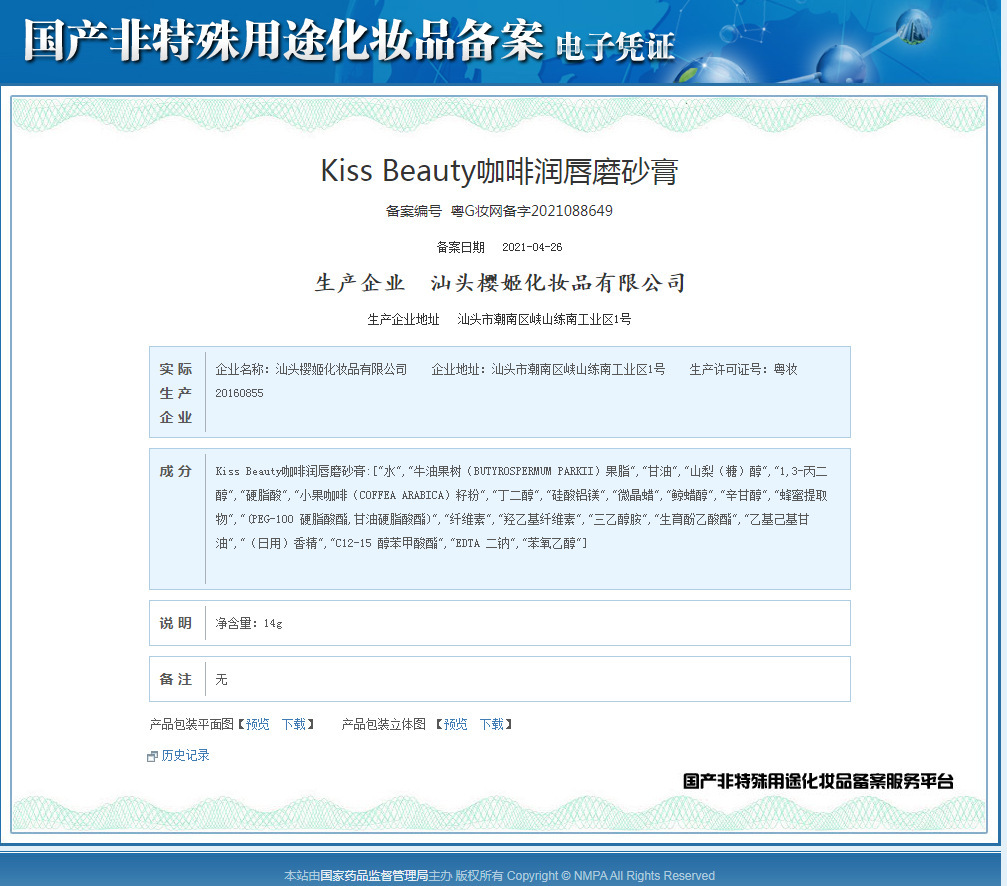Click manufacturer address 汕头市潮南区峡山练南工业区1号 under heading
1007x886 pixels.
click(x=544, y=319)
